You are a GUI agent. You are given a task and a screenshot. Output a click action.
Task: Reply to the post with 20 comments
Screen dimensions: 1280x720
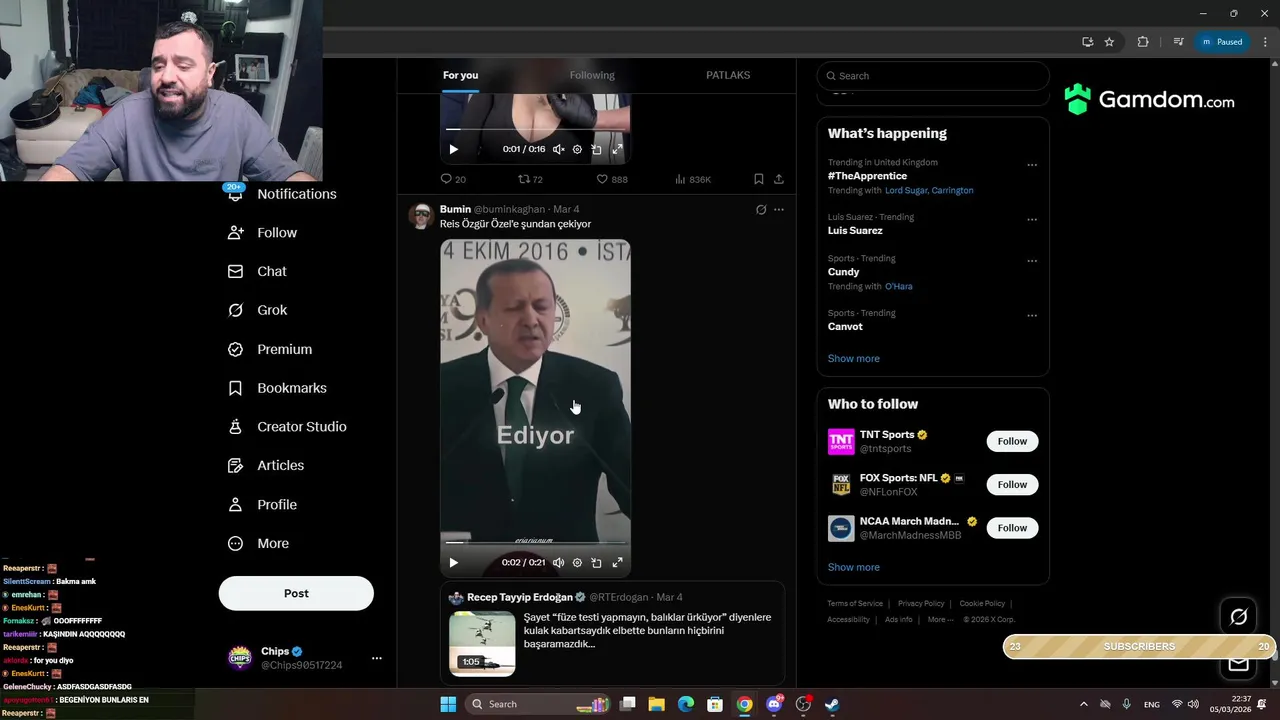click(453, 179)
